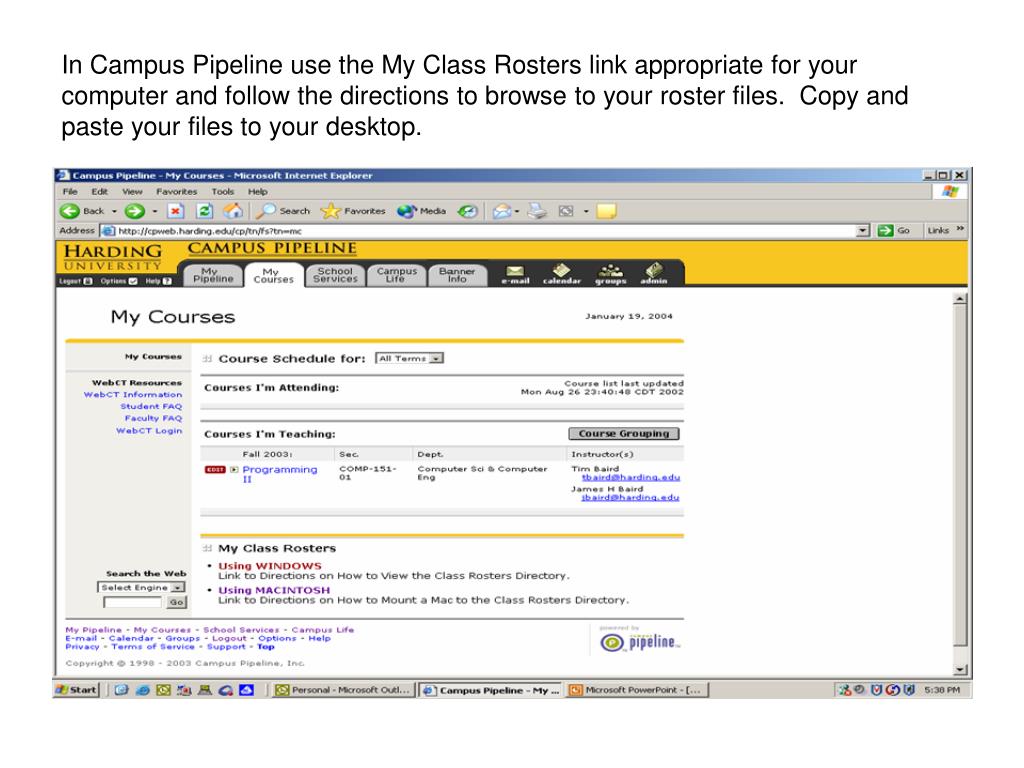Click the jbaird@harding.edu email link
The width and height of the screenshot is (1024, 768).
coord(630,498)
